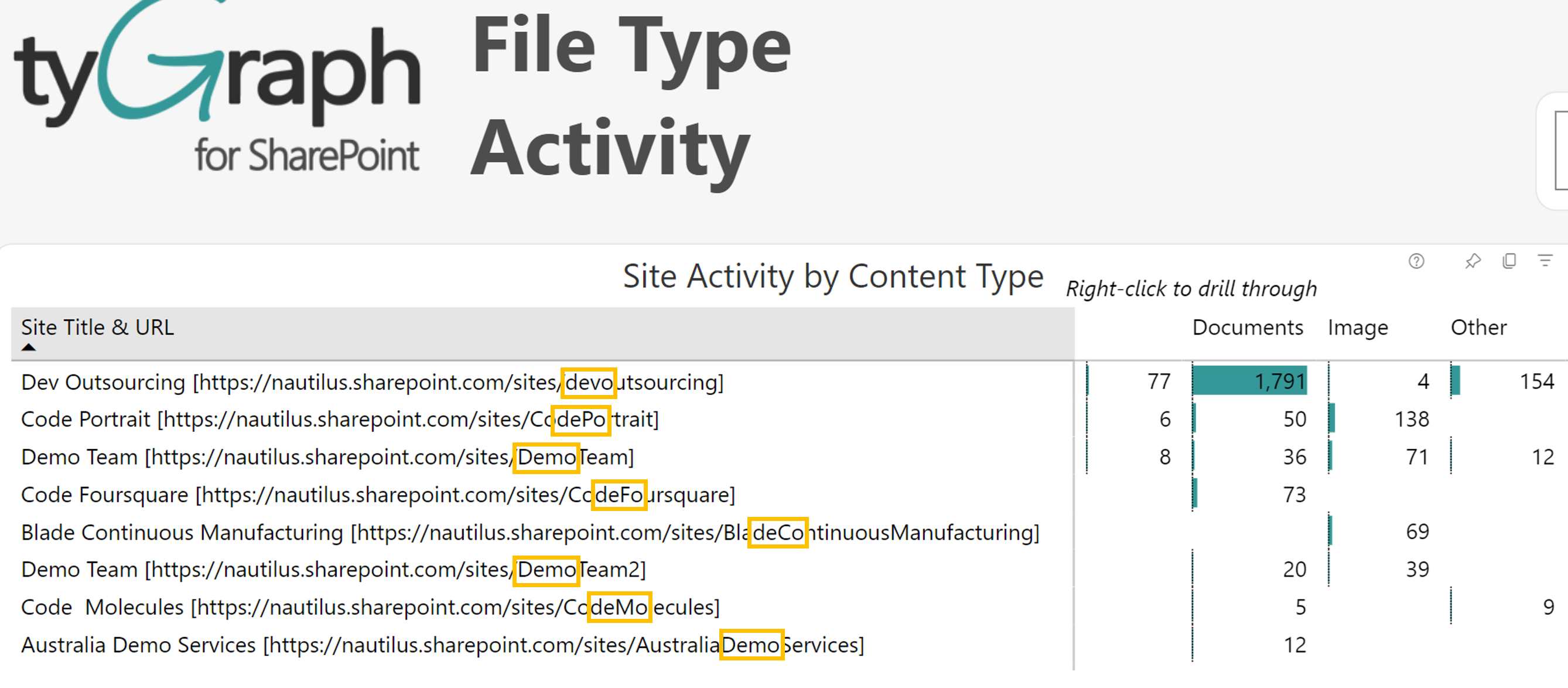Copy the visual using the duplicate icon

click(x=1509, y=261)
